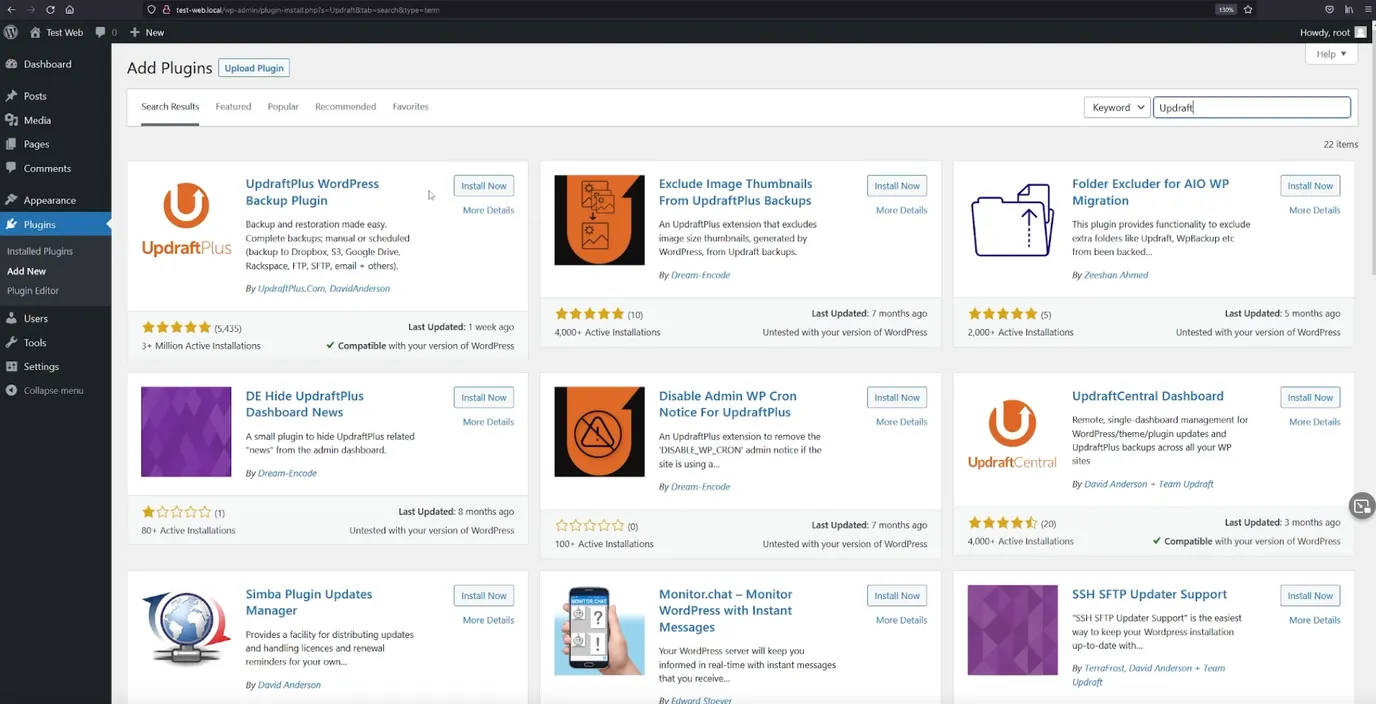Click the UpdraftPlus logo thumbnail
1376x704 pixels.
pyautogui.click(x=186, y=220)
